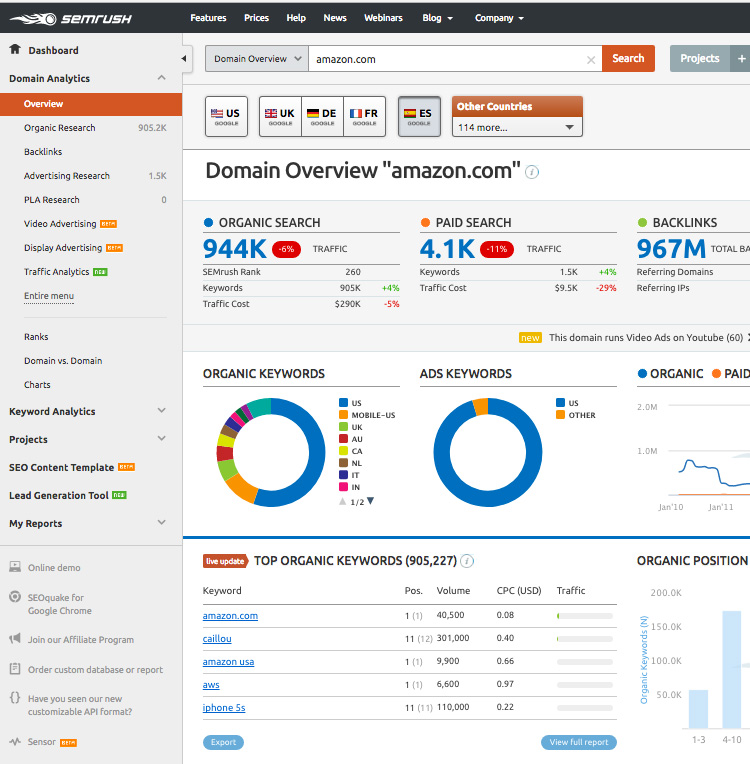Open the iphone 5s keyword link
Viewport: 750px width, 764px height.
224,707
